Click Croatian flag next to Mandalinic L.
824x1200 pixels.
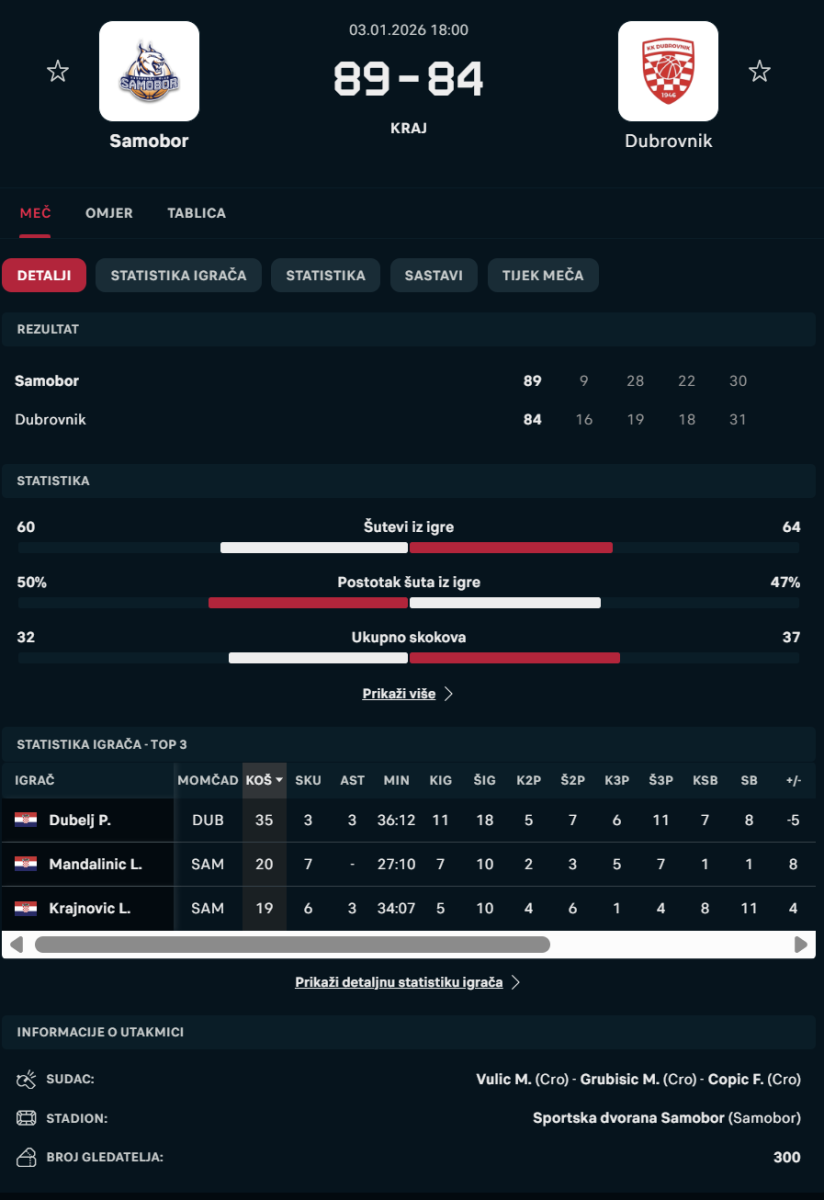coord(26,864)
